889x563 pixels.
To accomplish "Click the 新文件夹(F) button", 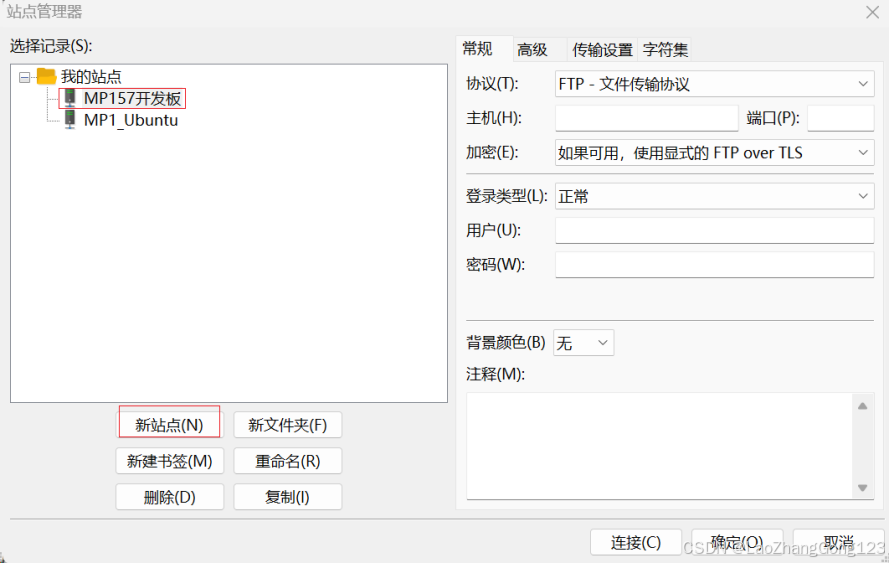I will pos(287,425).
